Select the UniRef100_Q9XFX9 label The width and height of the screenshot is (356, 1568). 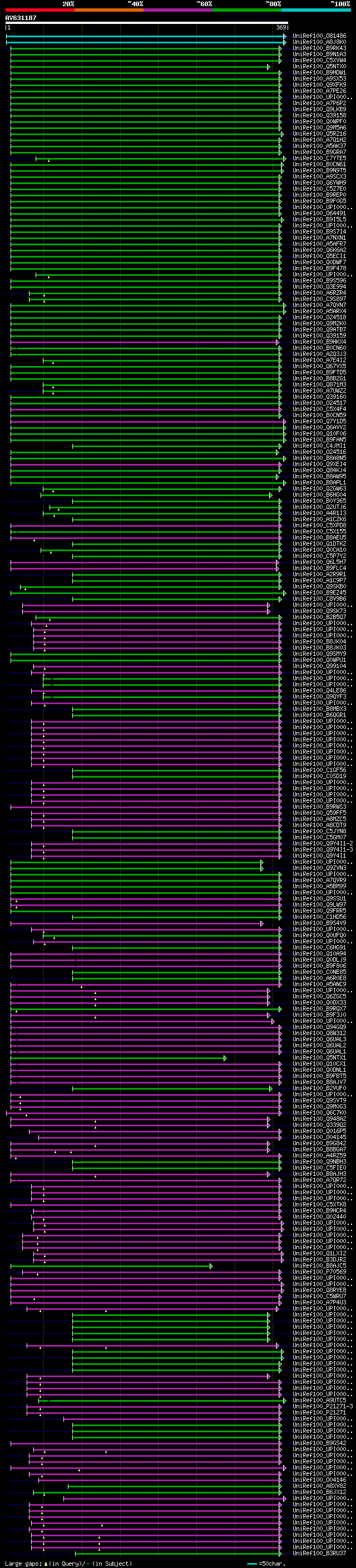click(x=319, y=85)
